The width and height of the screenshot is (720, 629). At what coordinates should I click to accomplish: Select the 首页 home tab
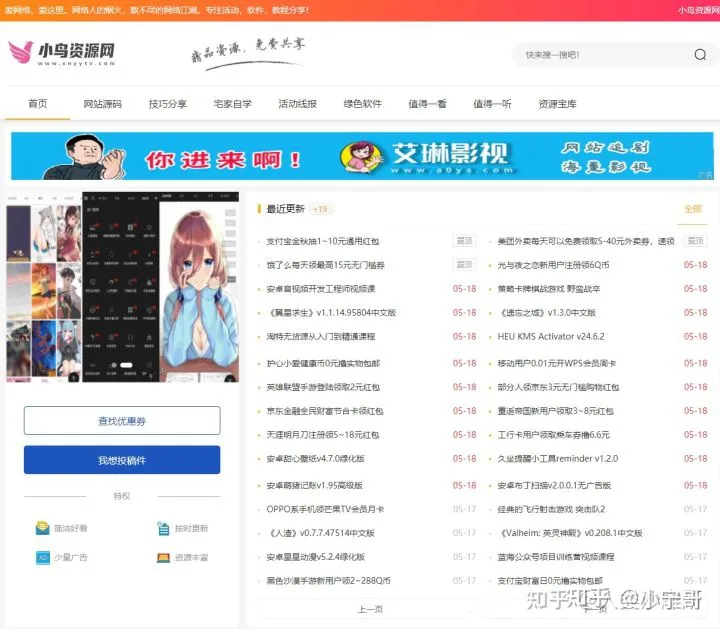tap(38, 104)
